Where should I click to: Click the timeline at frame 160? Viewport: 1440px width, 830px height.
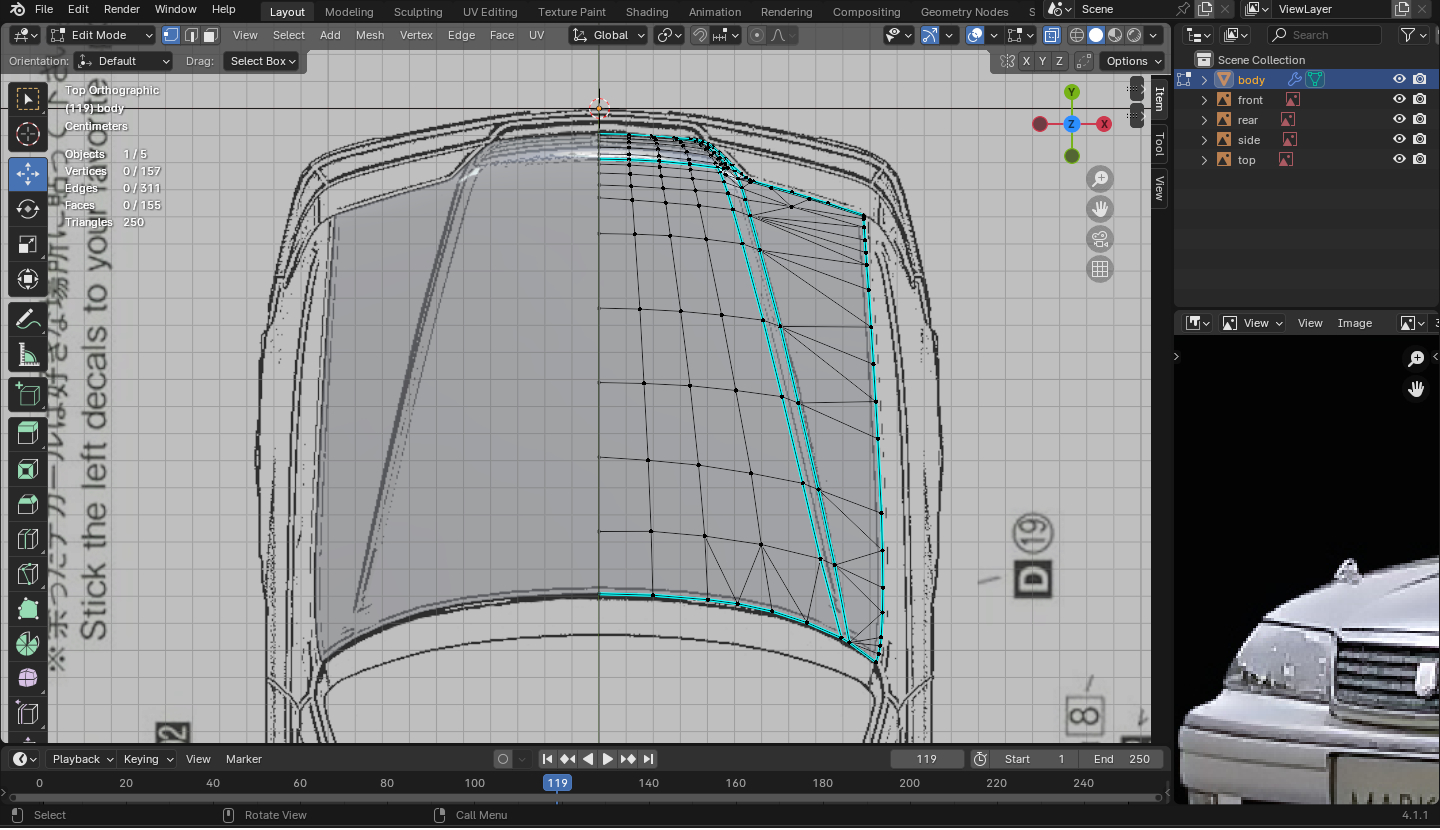click(735, 783)
